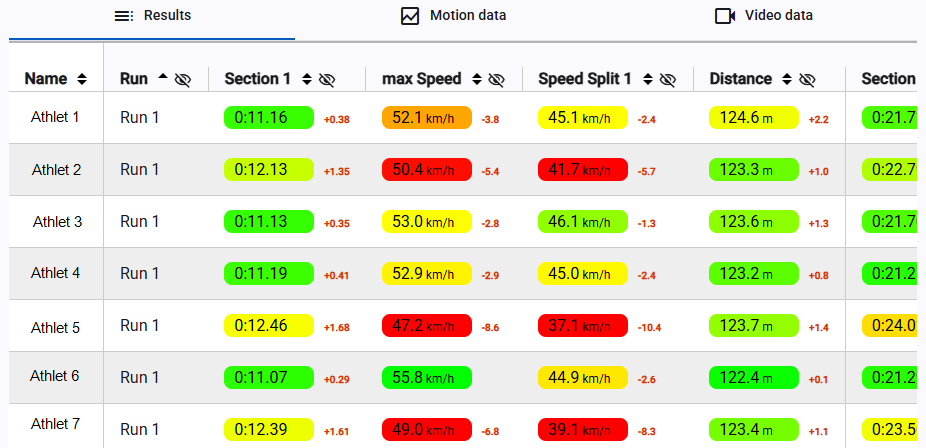The image size is (926, 448).
Task: Click the Motion data chart icon
Action: (x=410, y=16)
